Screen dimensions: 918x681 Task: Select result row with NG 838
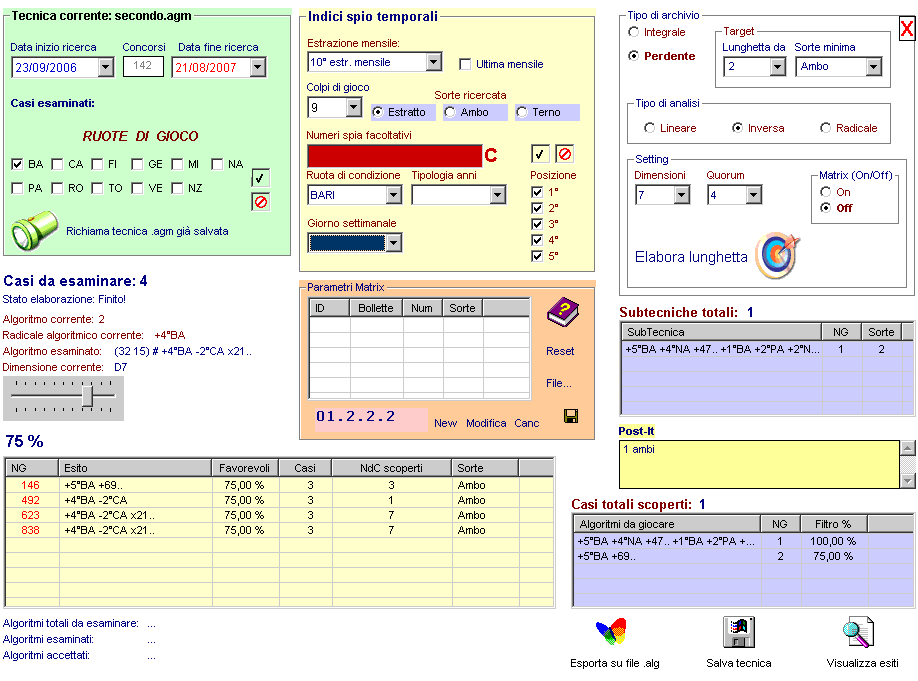tap(279, 530)
